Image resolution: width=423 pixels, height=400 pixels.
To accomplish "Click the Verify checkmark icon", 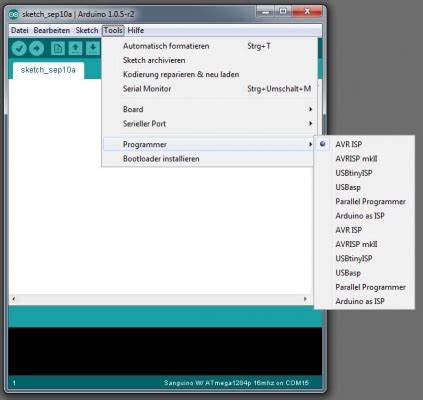I will [x=19, y=49].
